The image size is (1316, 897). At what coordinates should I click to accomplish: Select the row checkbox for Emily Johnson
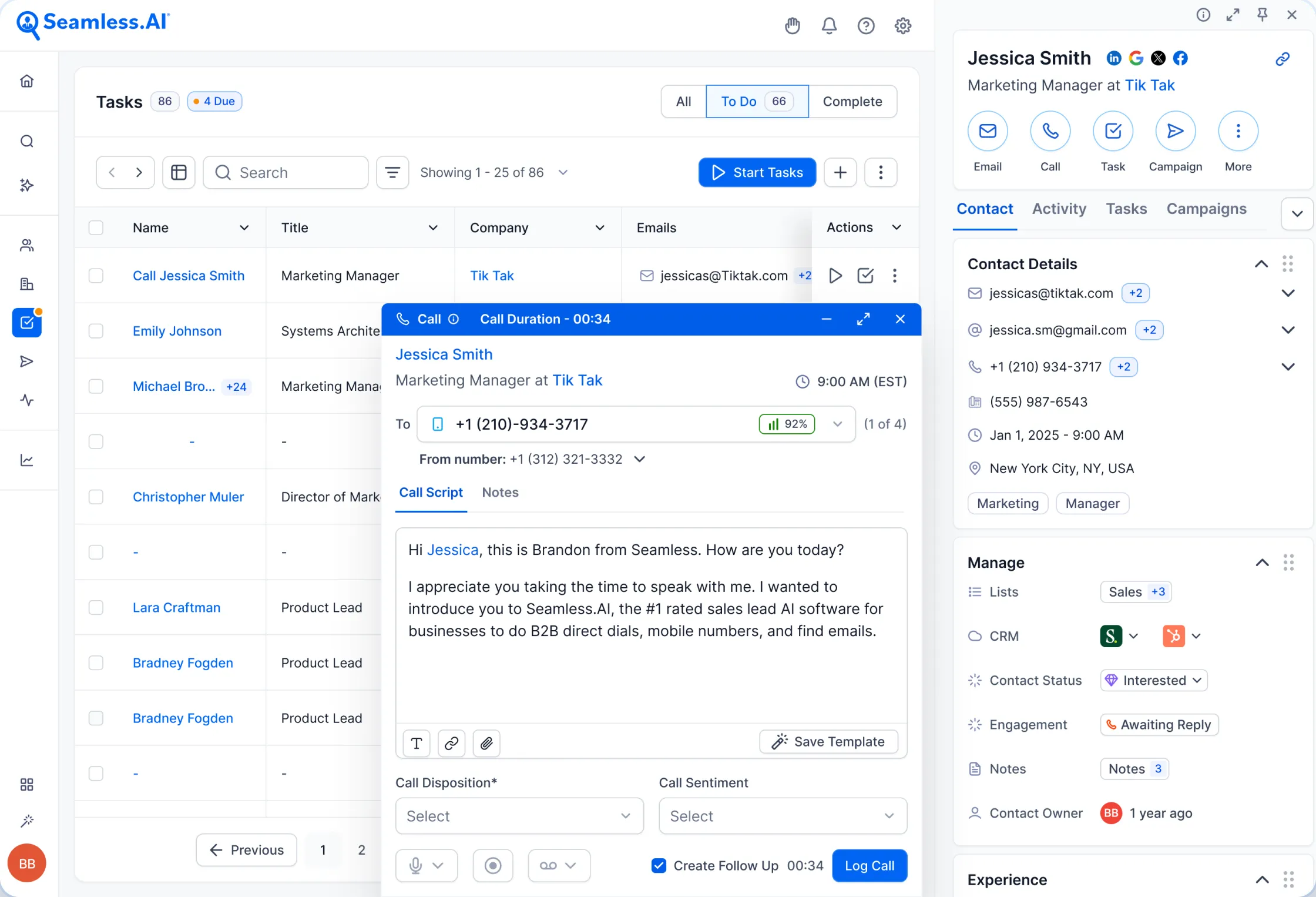(x=96, y=330)
